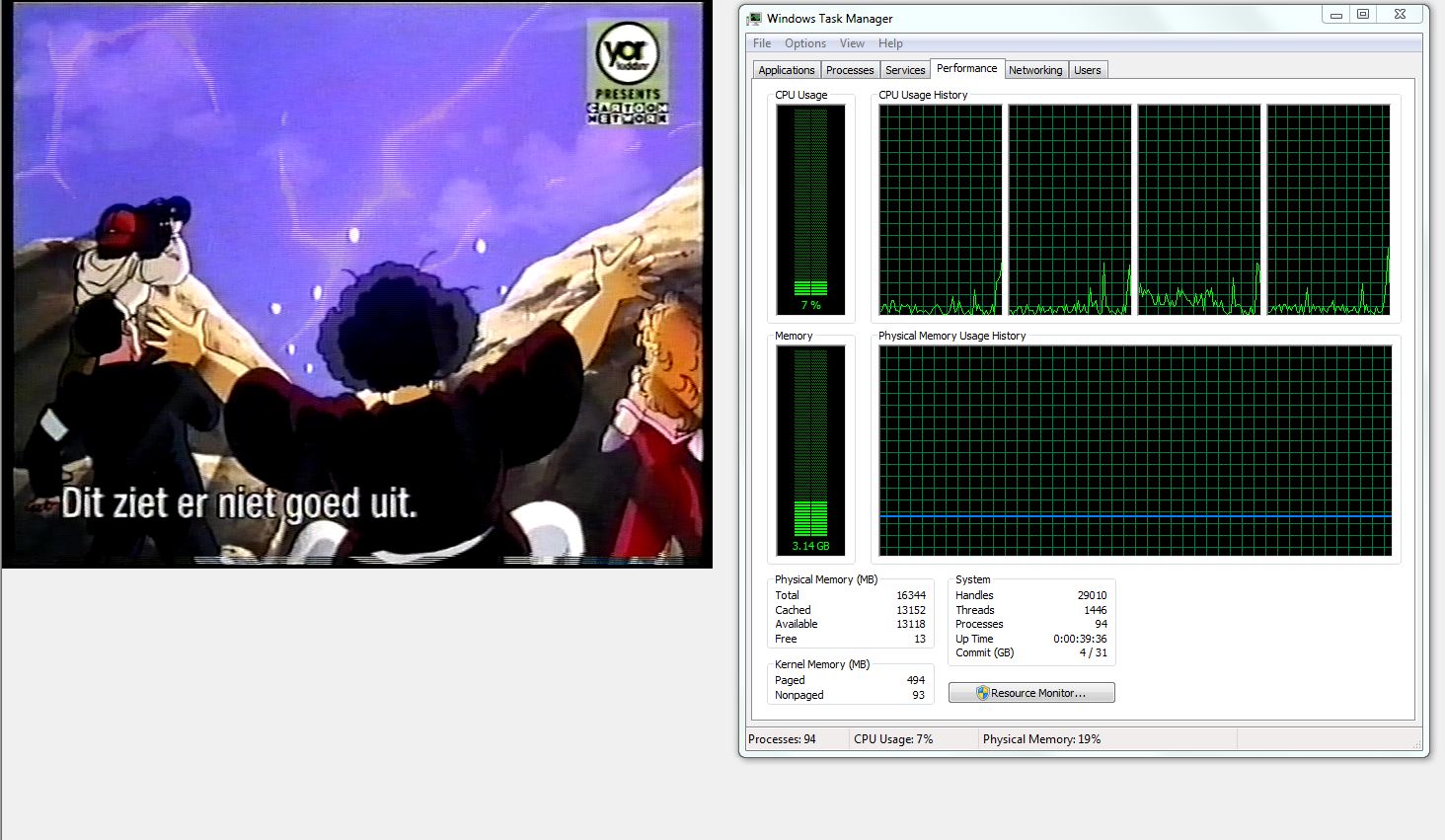The height and width of the screenshot is (840, 1445).
Task: Click the subtitle "Dit ziet er niet goed uit."
Action: [x=239, y=503]
